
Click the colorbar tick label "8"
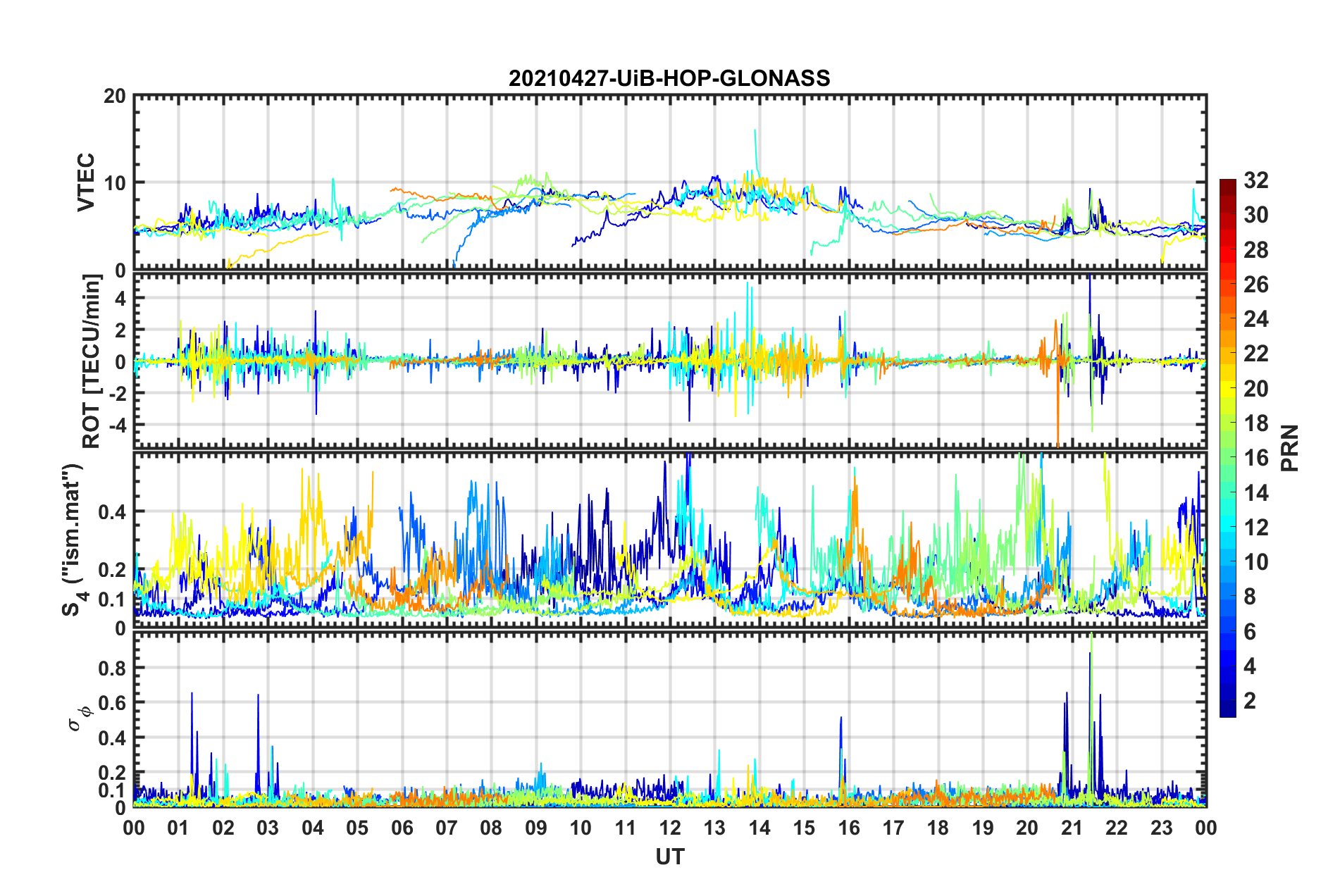(x=1250, y=597)
